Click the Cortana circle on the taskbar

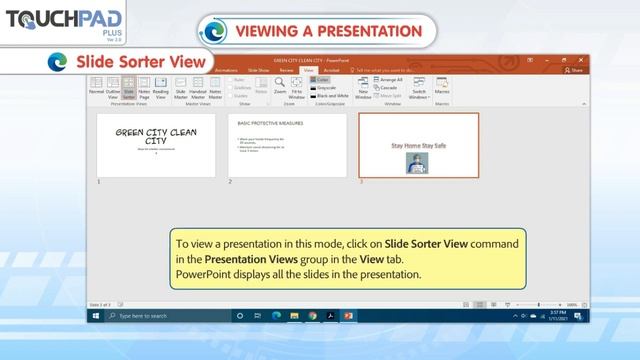(240, 316)
